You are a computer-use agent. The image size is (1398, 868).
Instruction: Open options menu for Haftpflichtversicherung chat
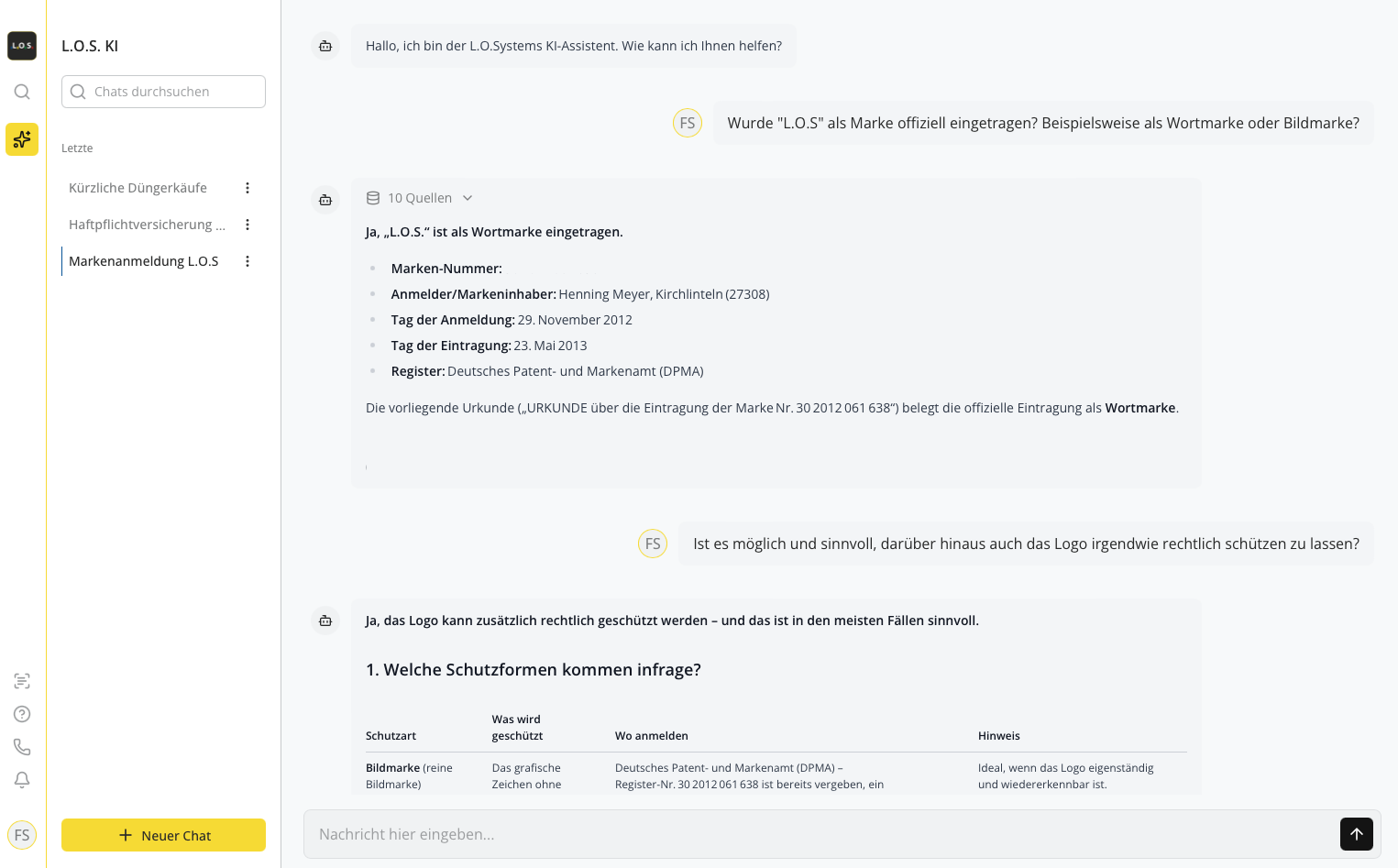(x=248, y=225)
